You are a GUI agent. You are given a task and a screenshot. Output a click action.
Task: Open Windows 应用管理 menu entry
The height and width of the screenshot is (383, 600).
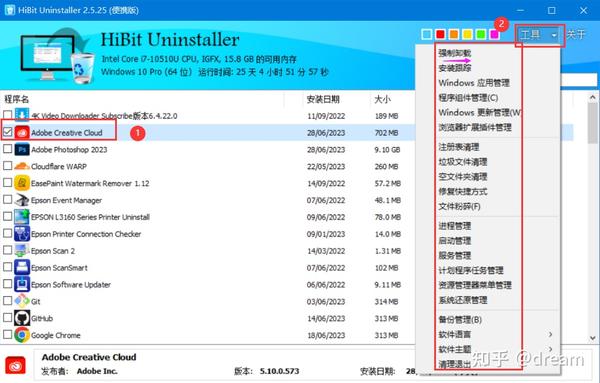[474, 83]
